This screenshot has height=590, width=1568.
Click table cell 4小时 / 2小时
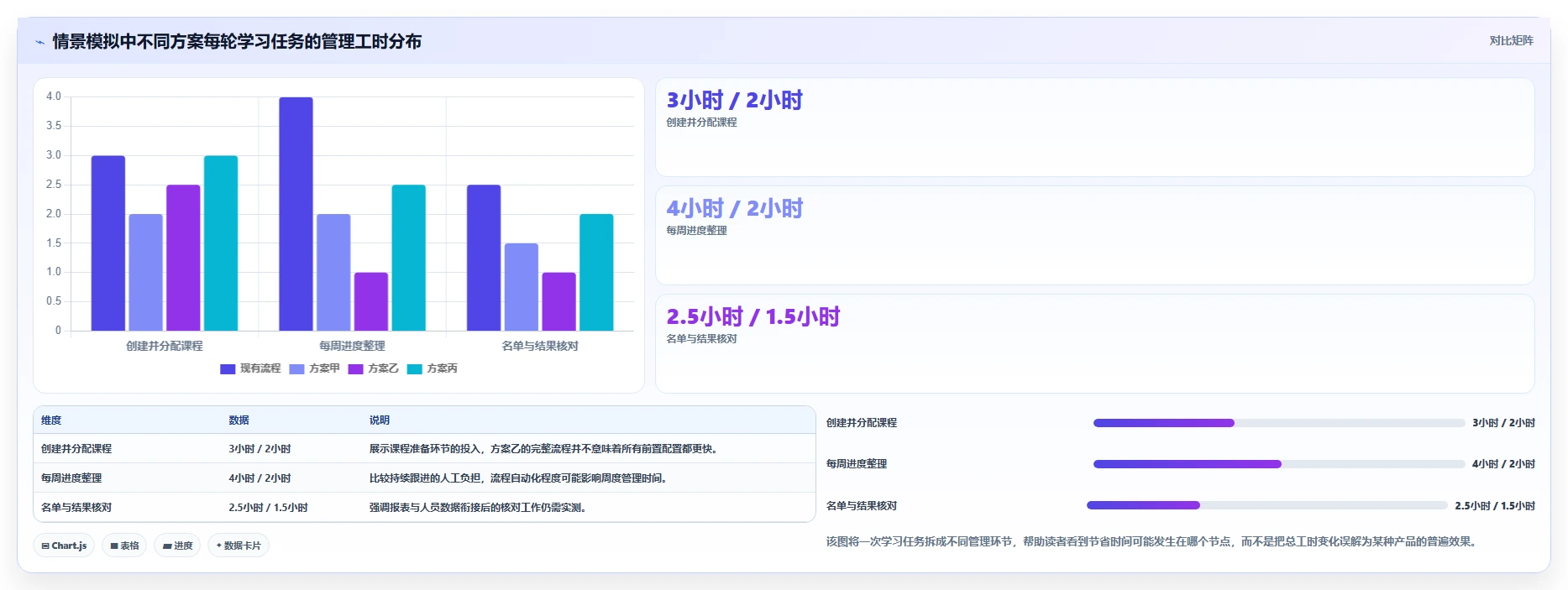point(260,478)
